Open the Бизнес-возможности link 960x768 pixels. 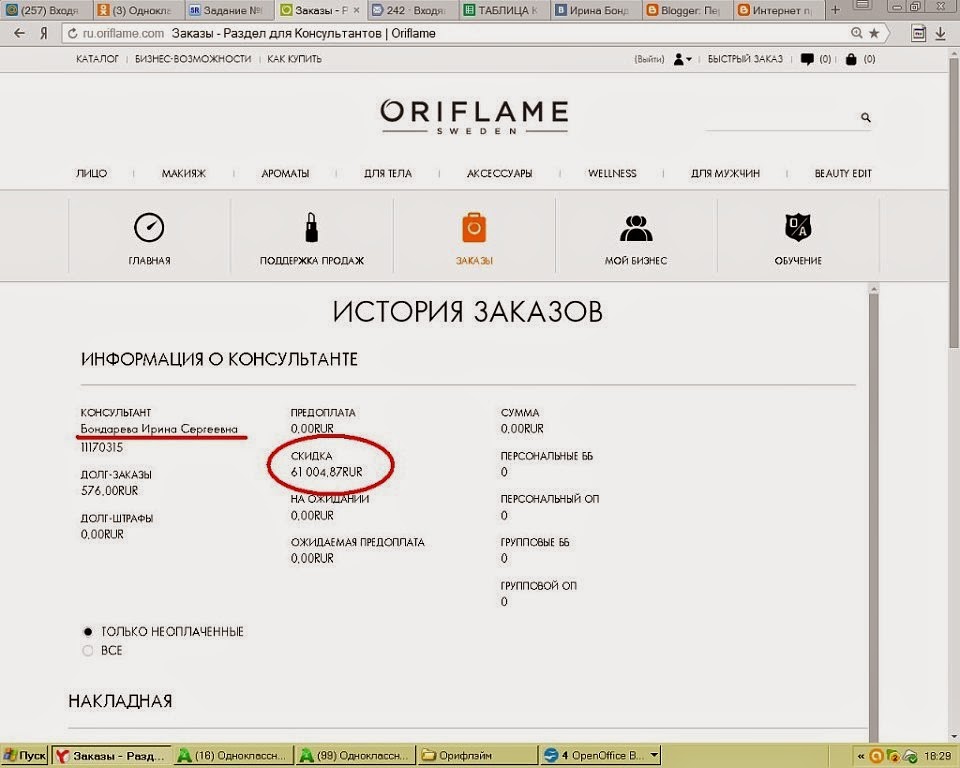click(x=193, y=59)
